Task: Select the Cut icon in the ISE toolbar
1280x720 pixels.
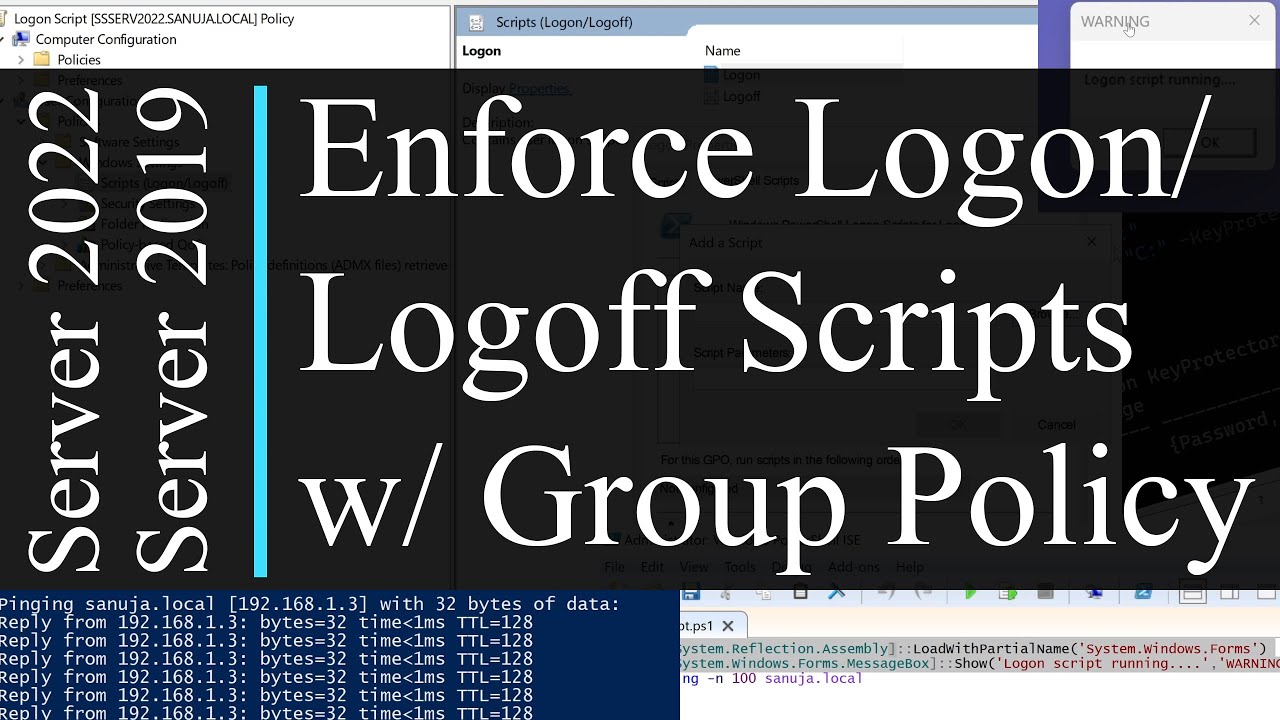Action: (724, 592)
